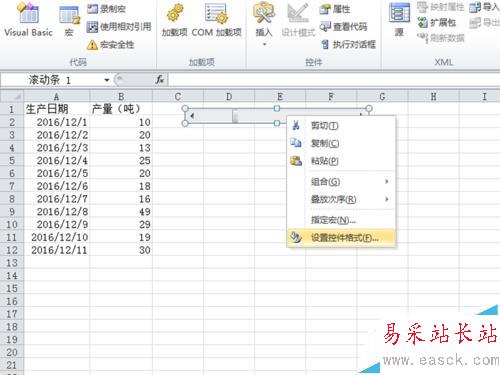The width and height of the screenshot is (500, 375).
Task: Click cell B12 with value 30
Action: [121, 250]
